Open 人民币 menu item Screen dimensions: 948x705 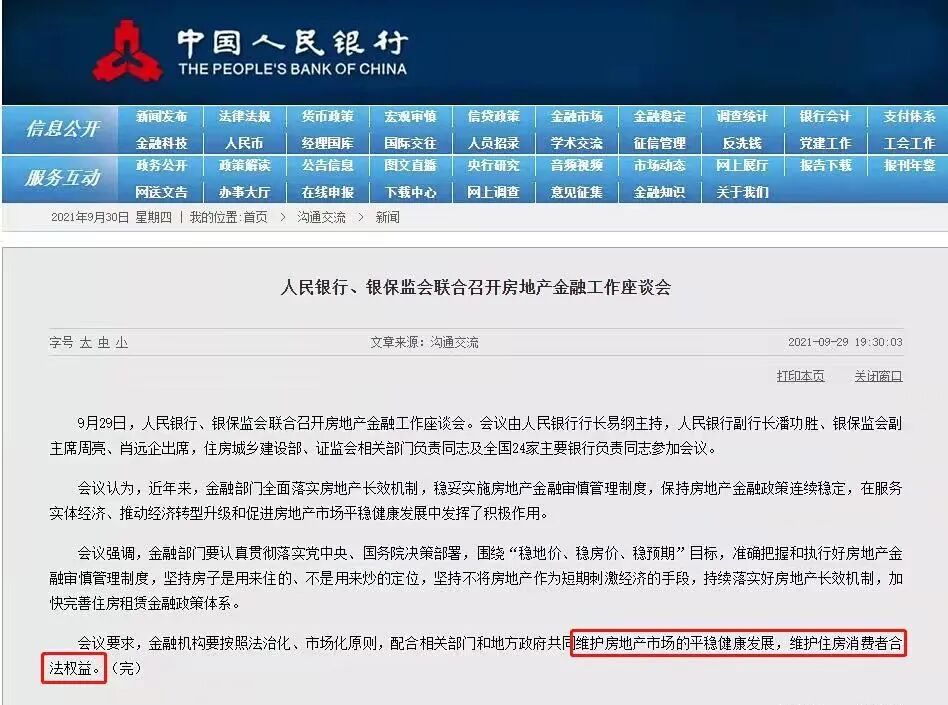tap(244, 143)
